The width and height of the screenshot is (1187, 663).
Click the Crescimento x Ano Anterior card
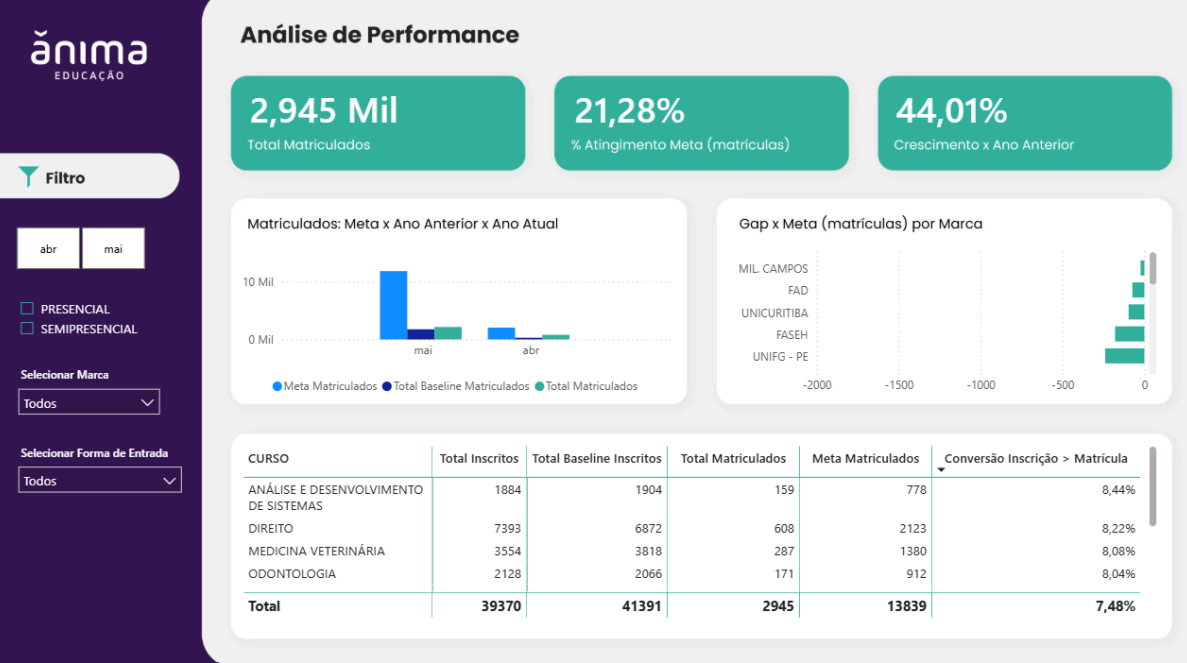coord(1024,123)
